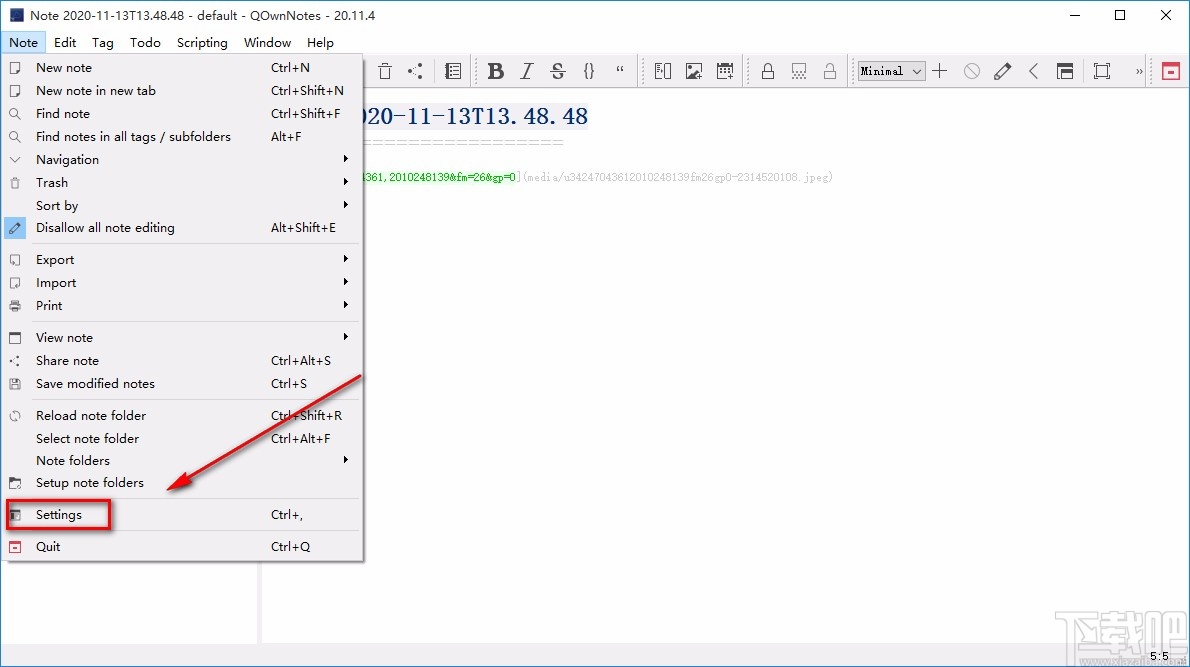Click the QOwnNotes app icon in the title bar
Screen dimensions: 1190x667
16,15
